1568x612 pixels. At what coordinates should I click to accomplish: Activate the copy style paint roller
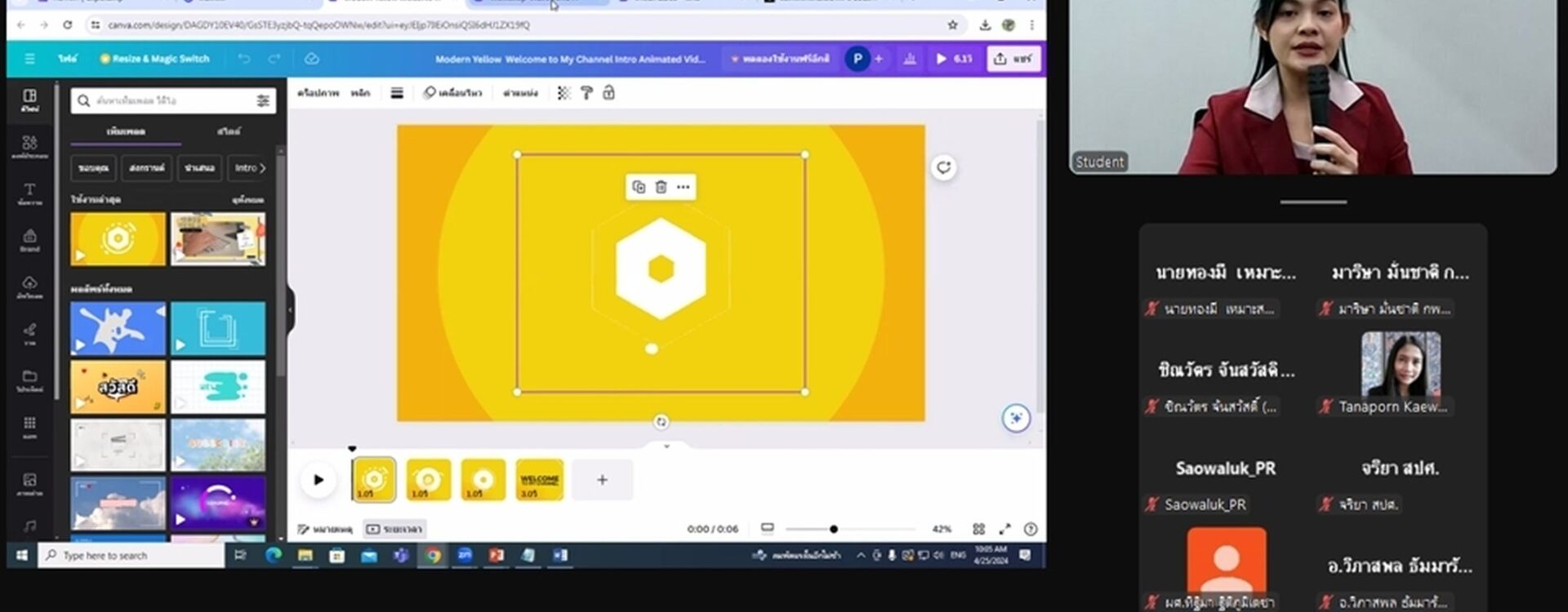(x=586, y=94)
